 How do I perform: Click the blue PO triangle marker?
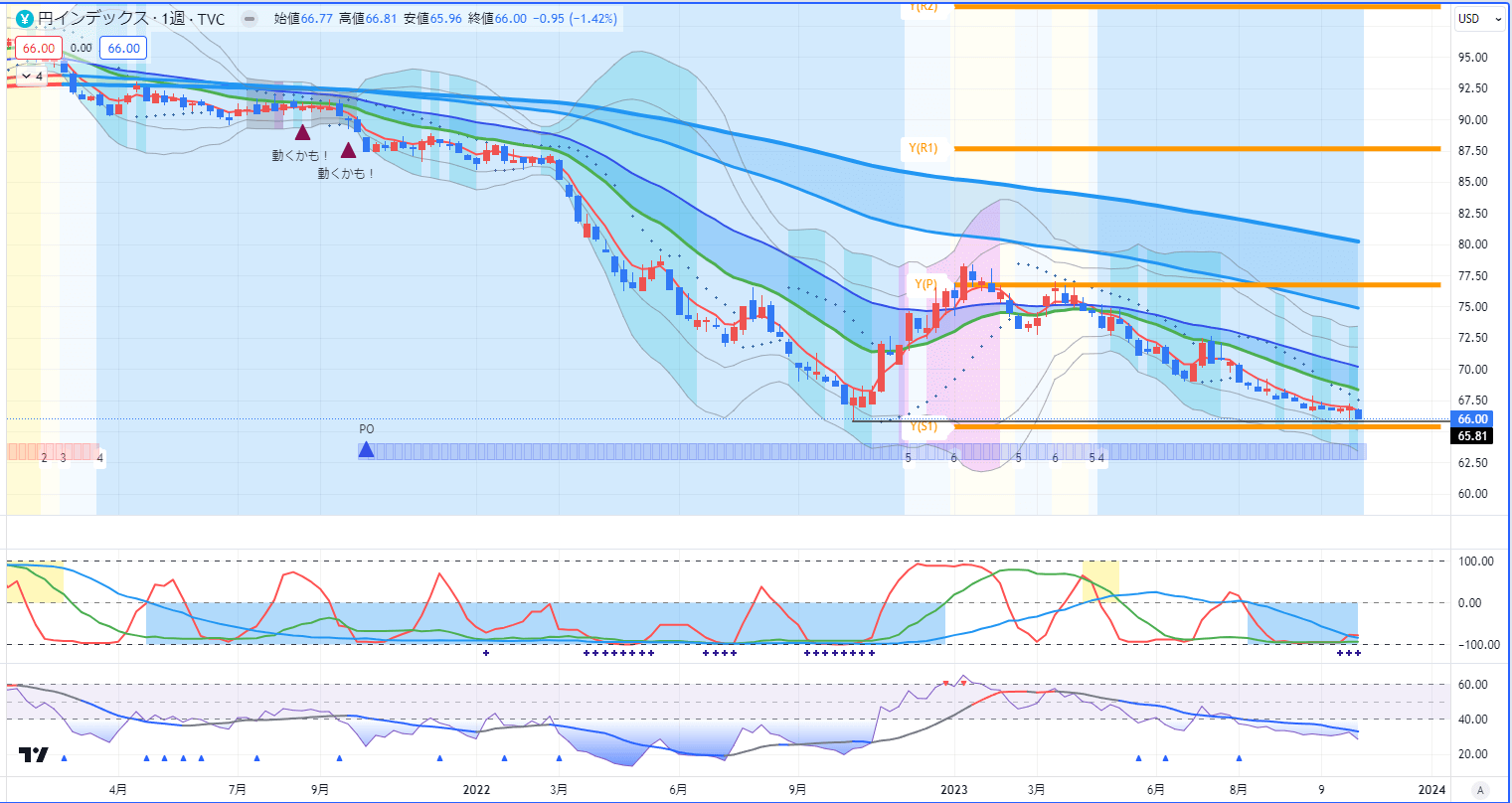click(x=366, y=450)
